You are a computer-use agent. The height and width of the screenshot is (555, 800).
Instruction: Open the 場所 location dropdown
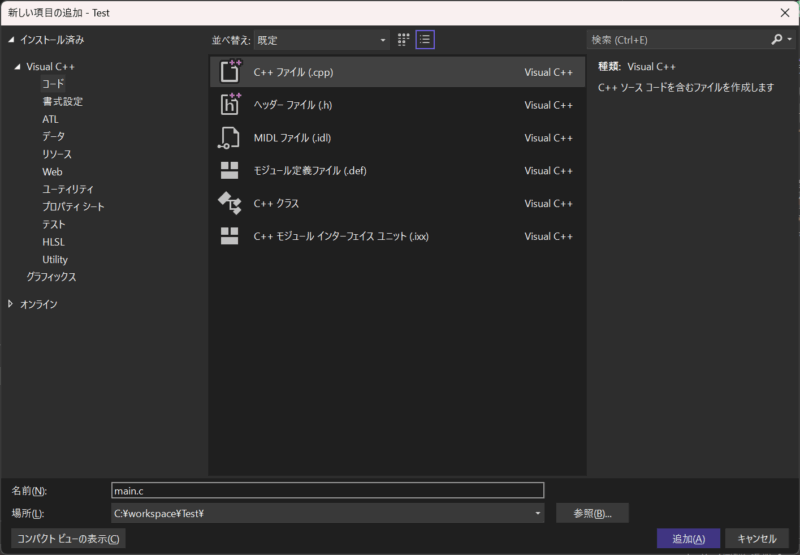point(538,513)
